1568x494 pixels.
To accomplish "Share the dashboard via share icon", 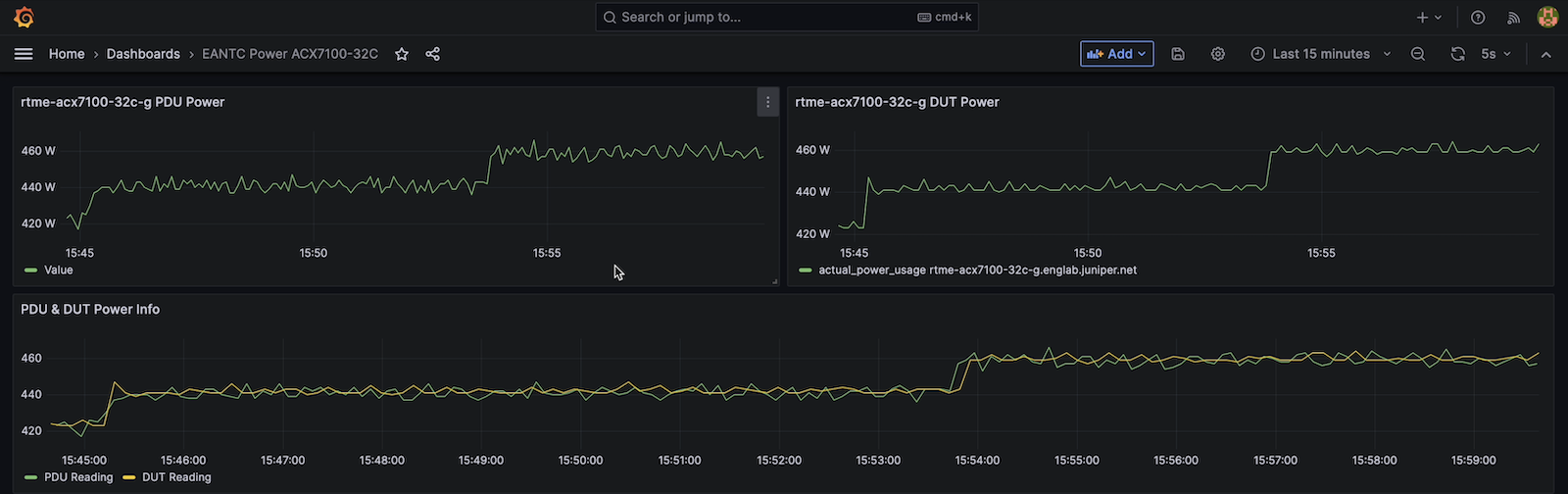I will pos(432,54).
